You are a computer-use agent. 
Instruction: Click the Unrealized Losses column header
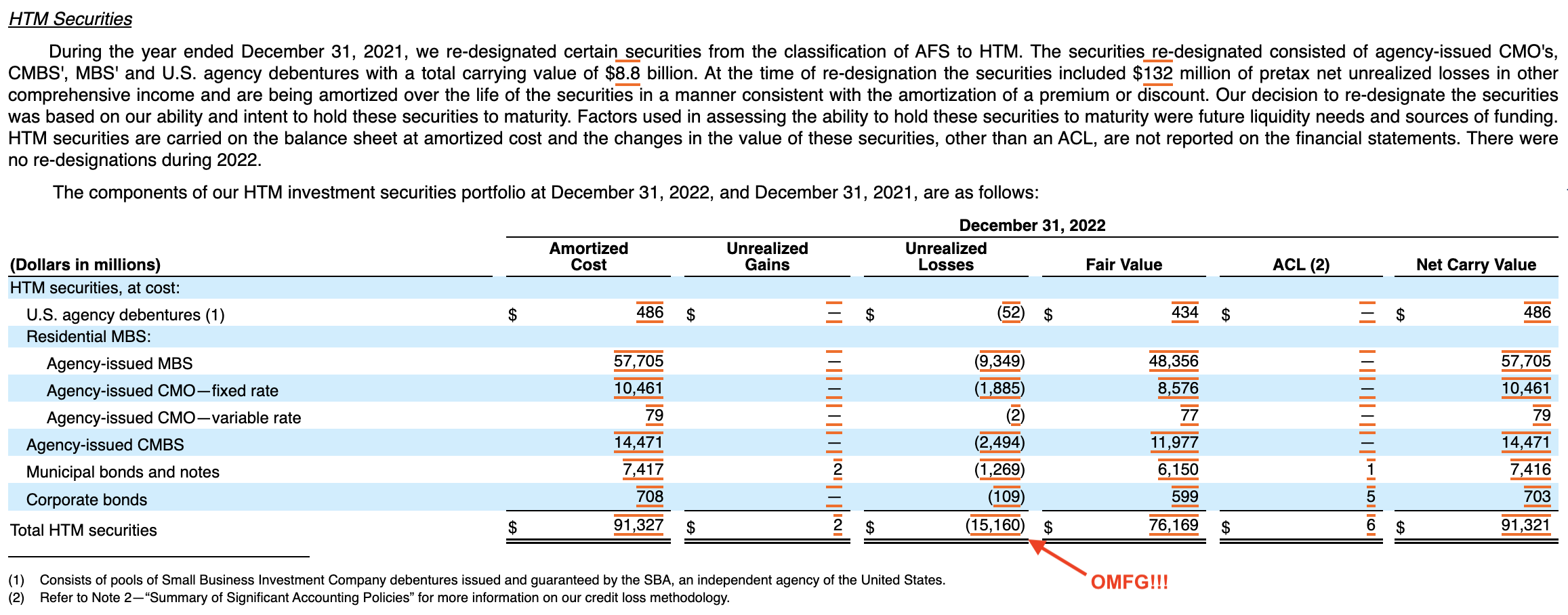[x=946, y=257]
